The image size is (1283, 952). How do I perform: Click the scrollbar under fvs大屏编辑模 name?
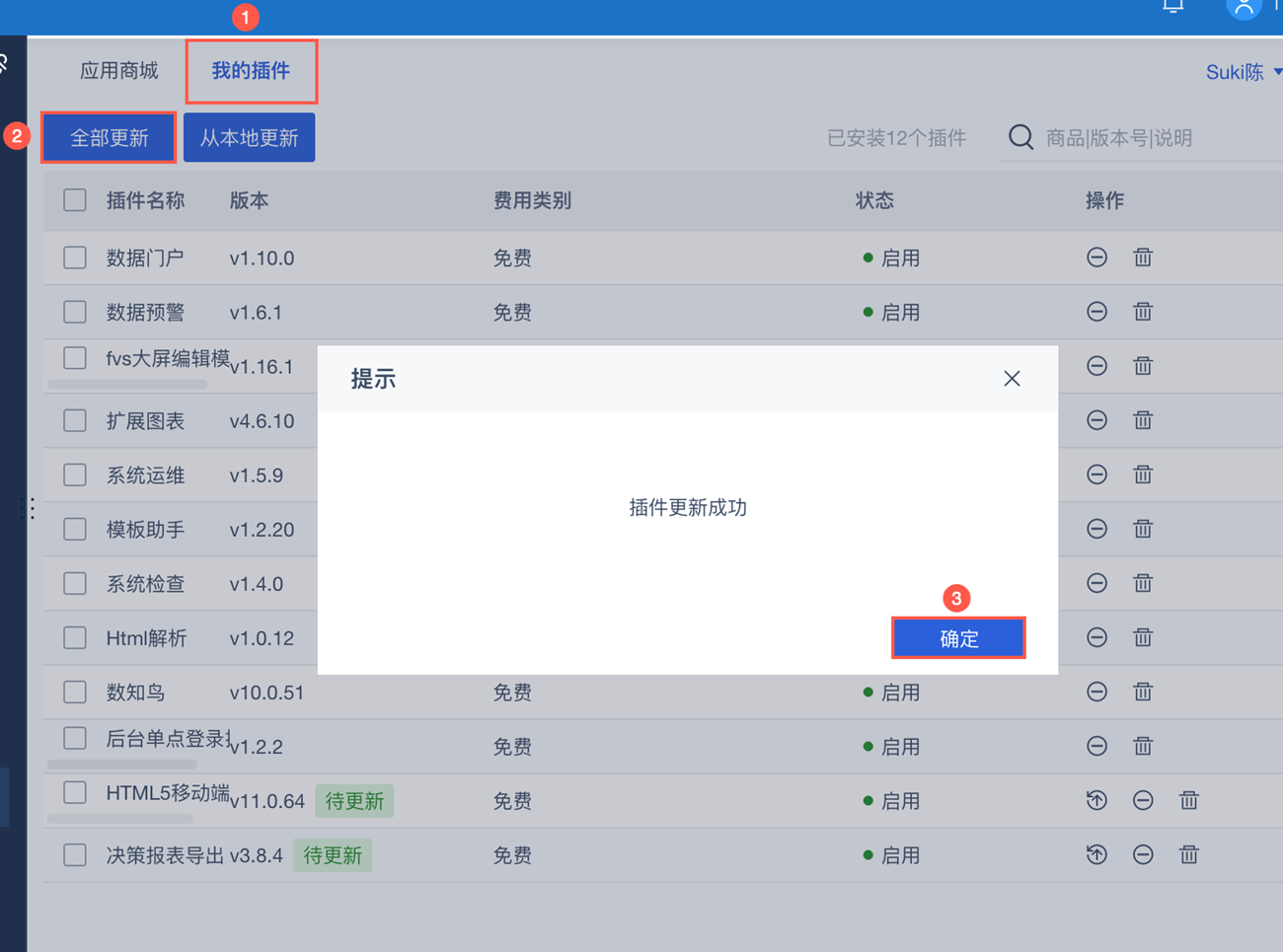(127, 384)
